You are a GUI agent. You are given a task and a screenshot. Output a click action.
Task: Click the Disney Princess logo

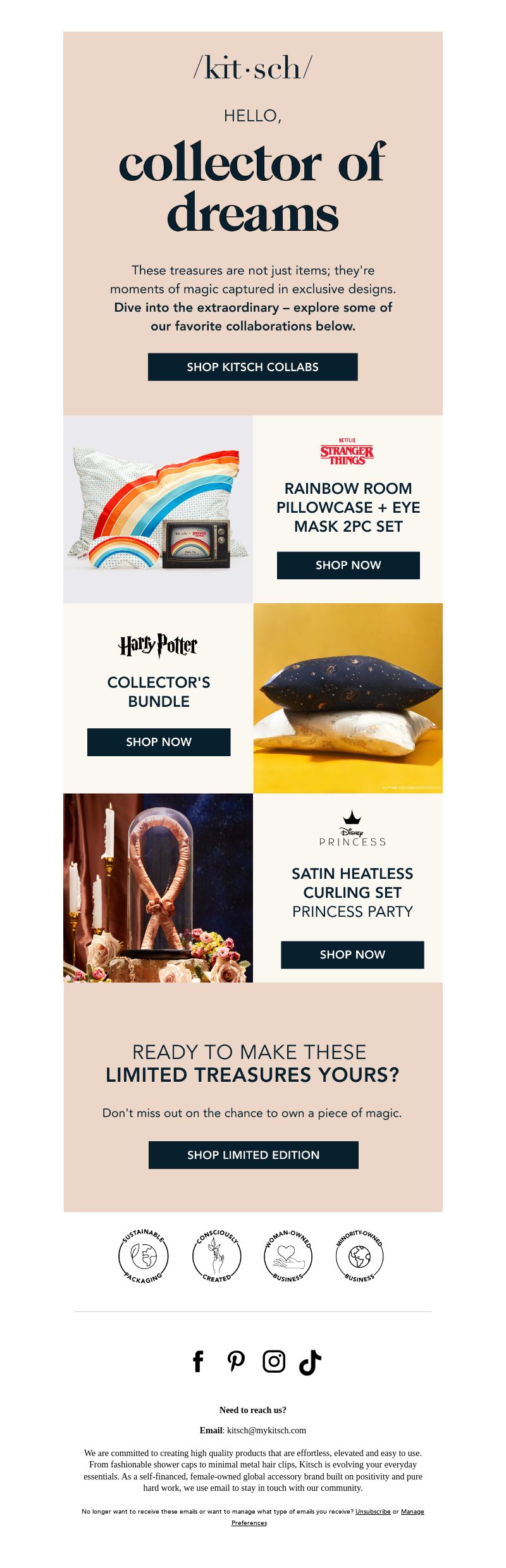tap(352, 828)
